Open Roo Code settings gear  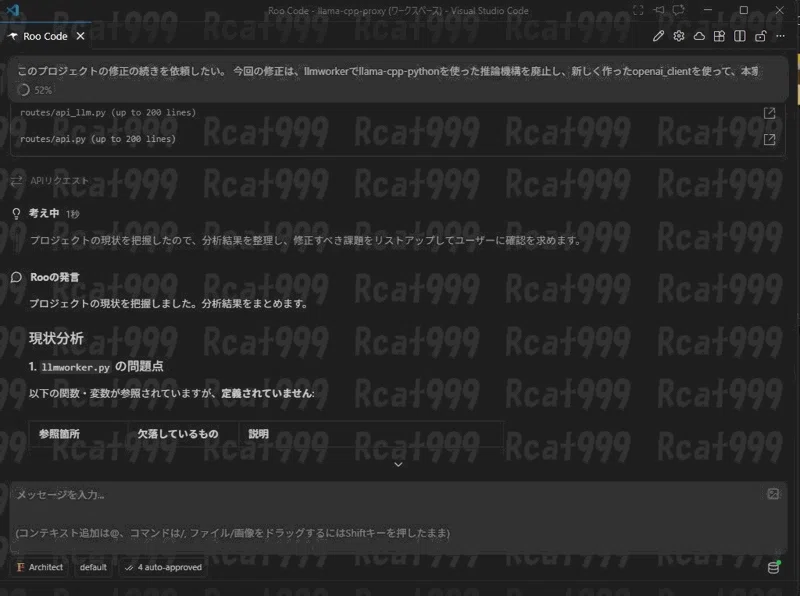pyautogui.click(x=679, y=36)
